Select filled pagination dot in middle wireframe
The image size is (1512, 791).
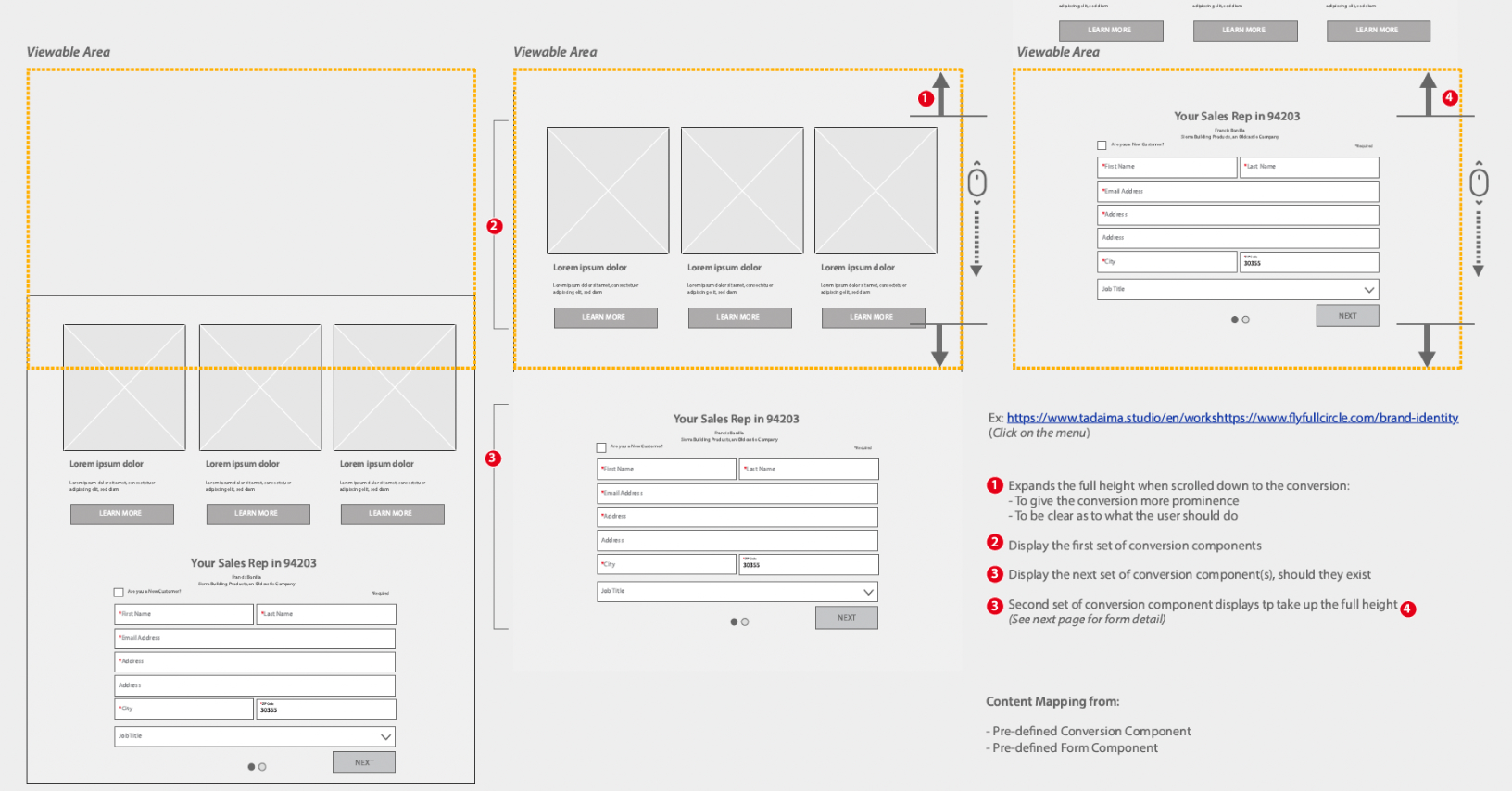(x=734, y=622)
